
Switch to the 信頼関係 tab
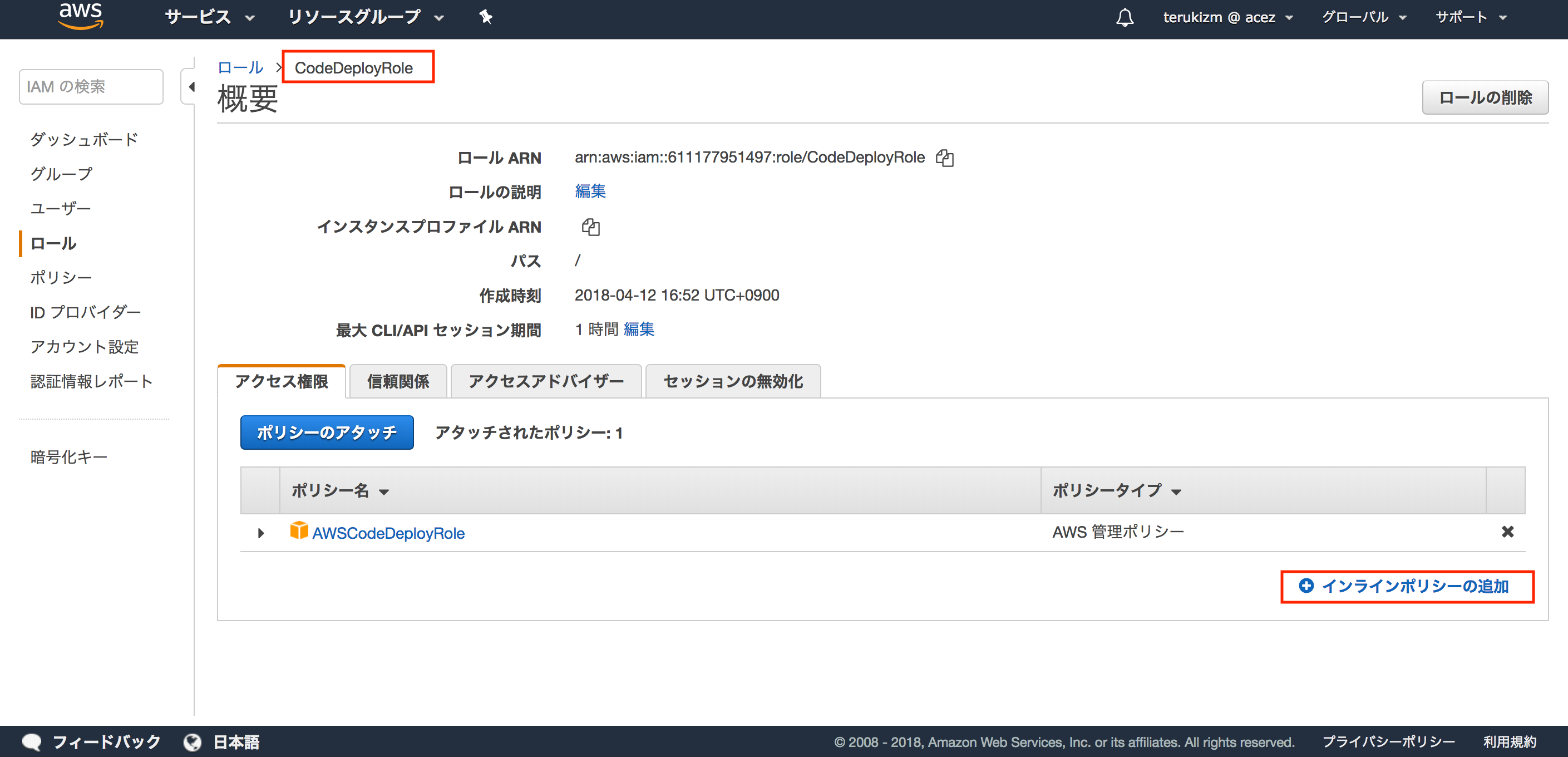pyautogui.click(x=398, y=381)
